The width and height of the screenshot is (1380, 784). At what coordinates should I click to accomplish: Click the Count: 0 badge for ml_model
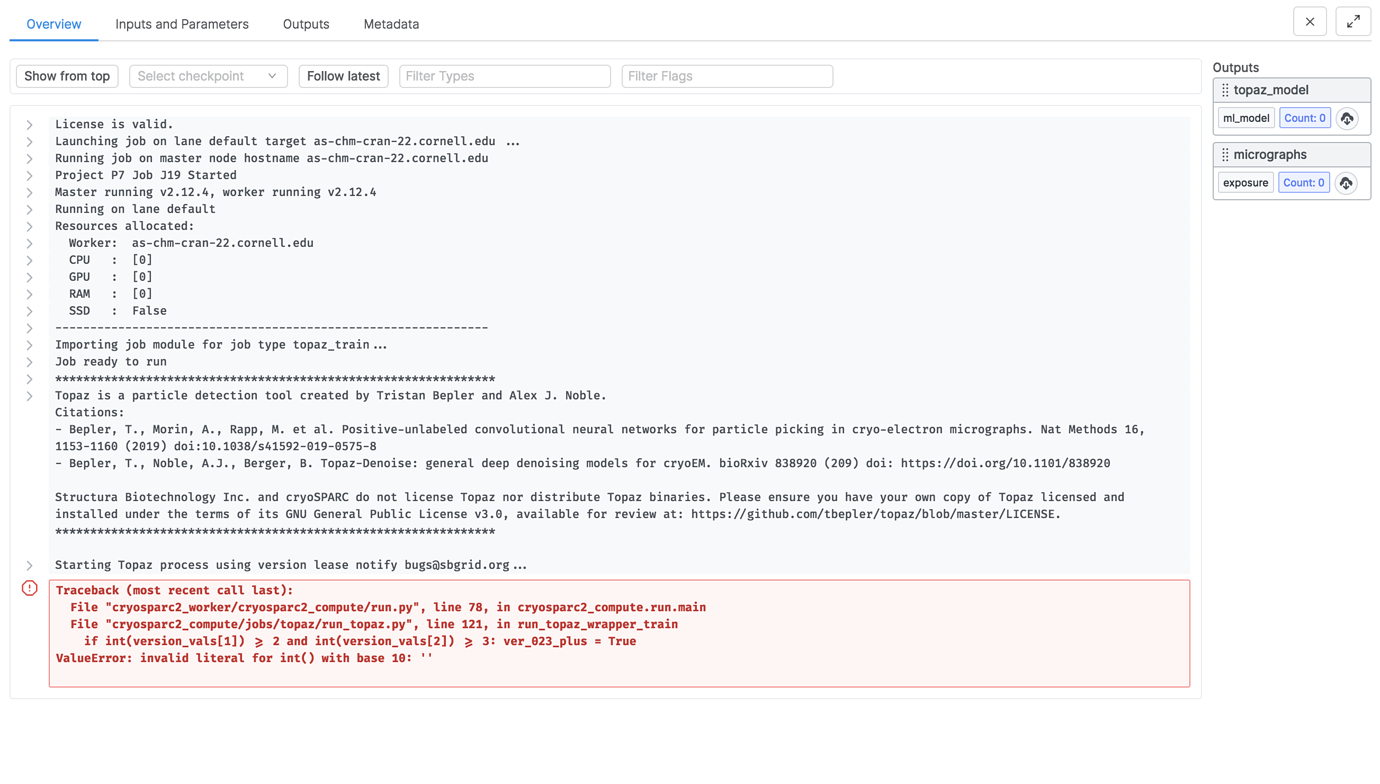tap(1305, 118)
